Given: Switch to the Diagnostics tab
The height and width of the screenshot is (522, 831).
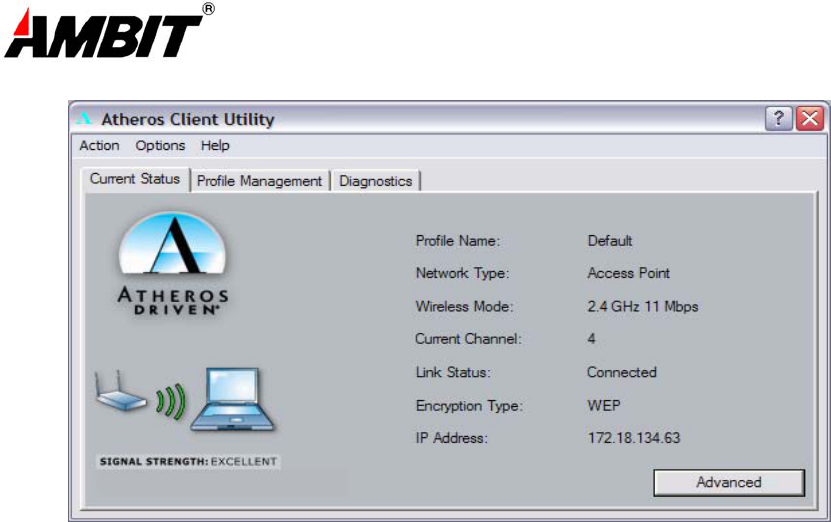Looking at the screenshot, I should tap(375, 181).
